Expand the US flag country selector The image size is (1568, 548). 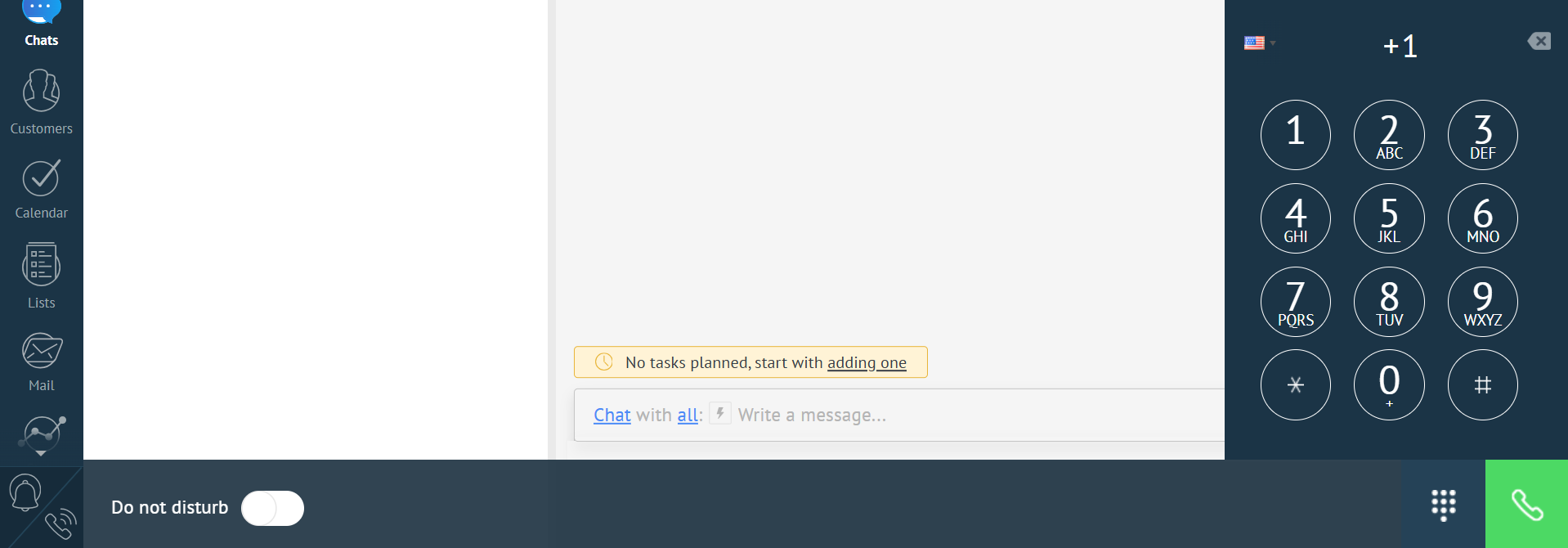(x=1259, y=43)
